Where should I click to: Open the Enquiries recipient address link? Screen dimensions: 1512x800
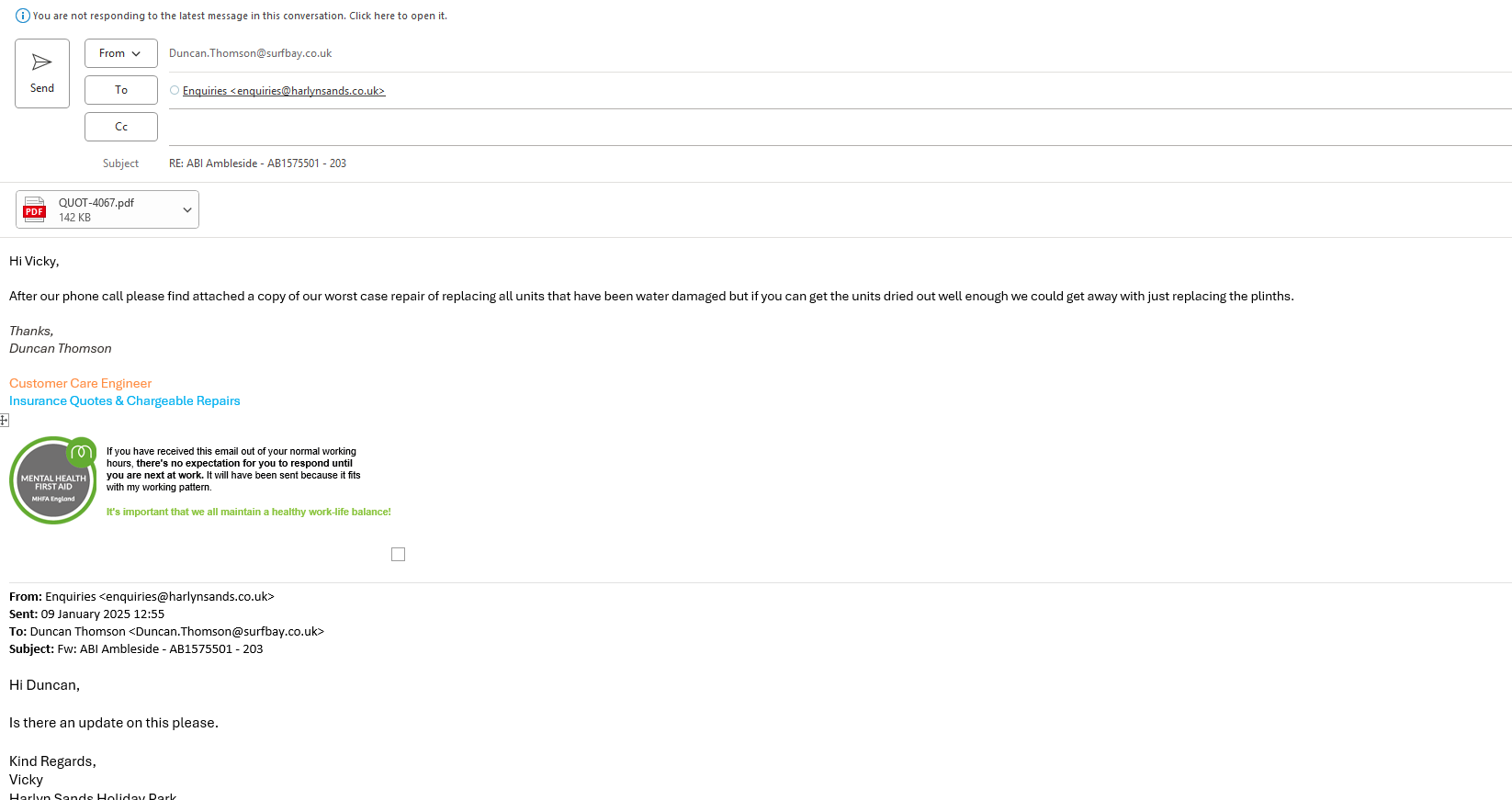[284, 91]
